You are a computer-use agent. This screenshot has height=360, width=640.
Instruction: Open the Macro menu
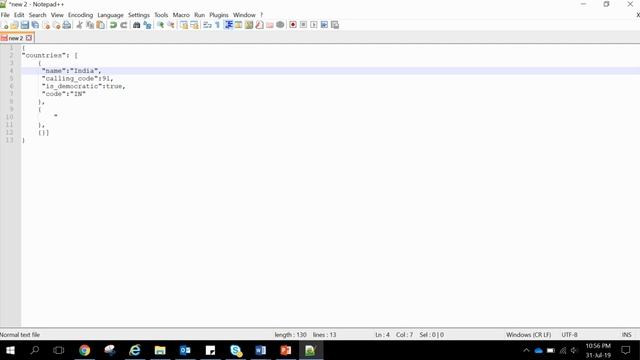pyautogui.click(x=181, y=15)
